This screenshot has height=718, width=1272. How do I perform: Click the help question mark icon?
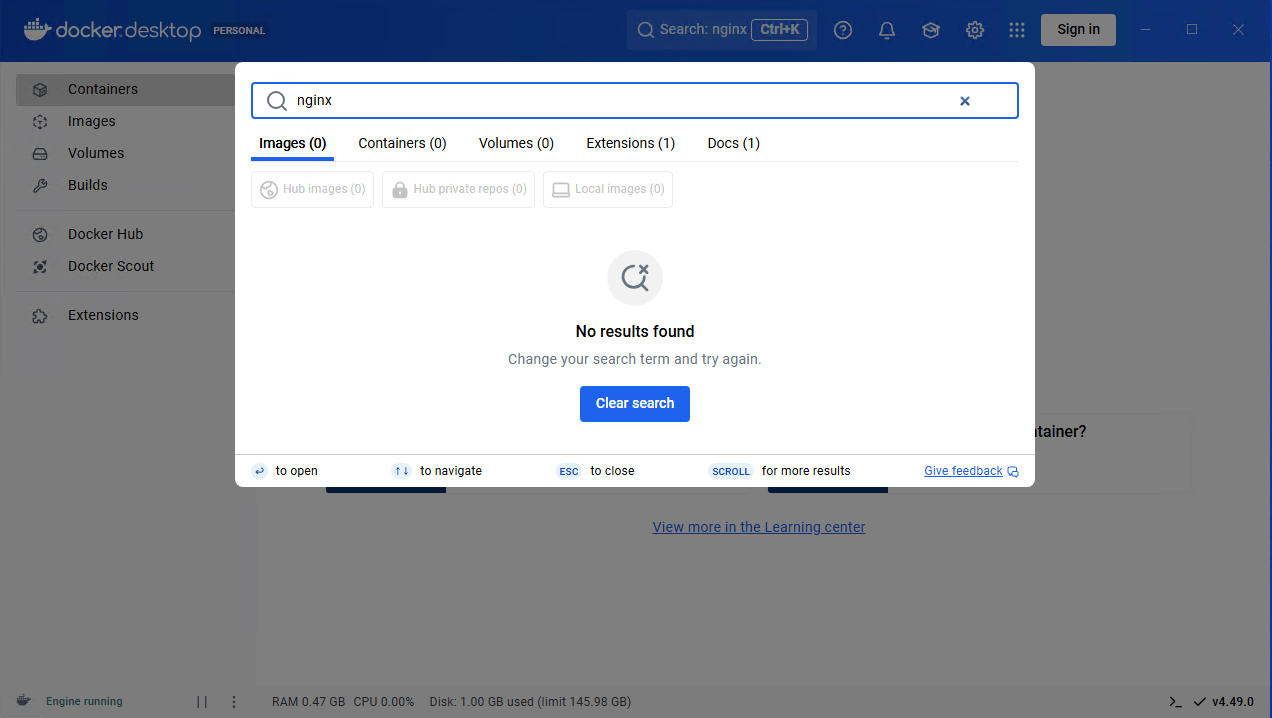[843, 30]
